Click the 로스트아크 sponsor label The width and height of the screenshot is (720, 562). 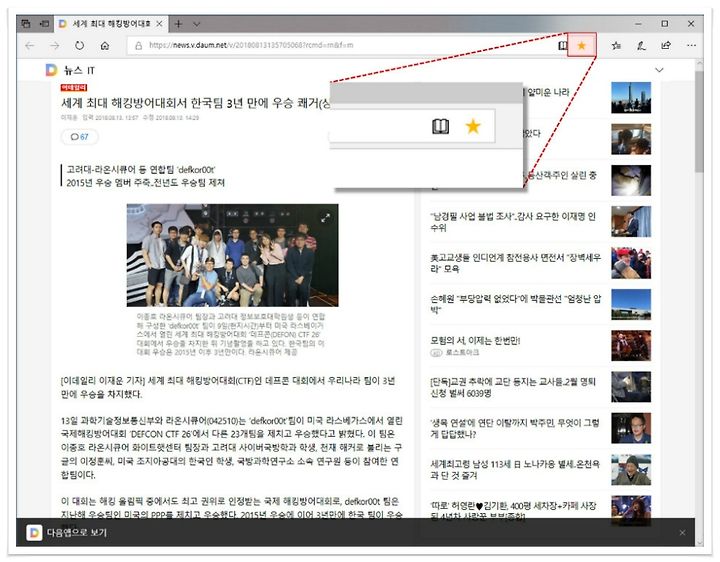(x=462, y=353)
